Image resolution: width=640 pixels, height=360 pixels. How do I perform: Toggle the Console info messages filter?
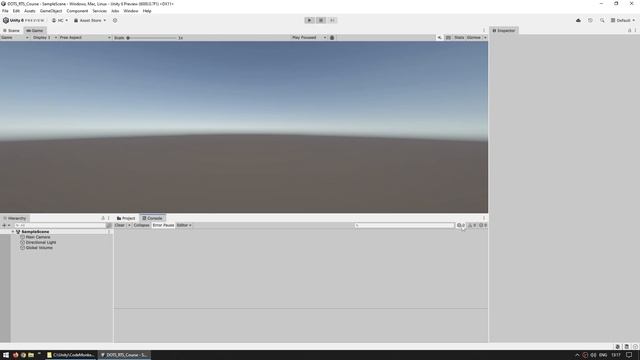pyautogui.click(x=461, y=225)
